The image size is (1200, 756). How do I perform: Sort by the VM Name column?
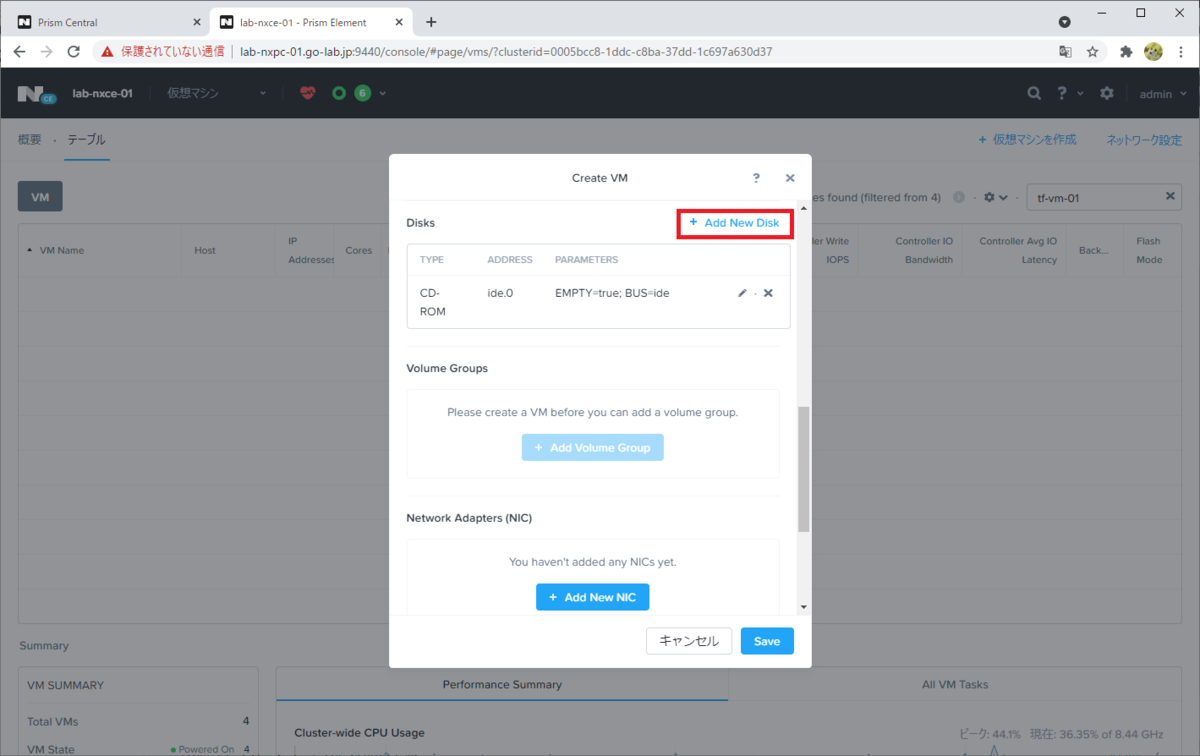point(61,250)
